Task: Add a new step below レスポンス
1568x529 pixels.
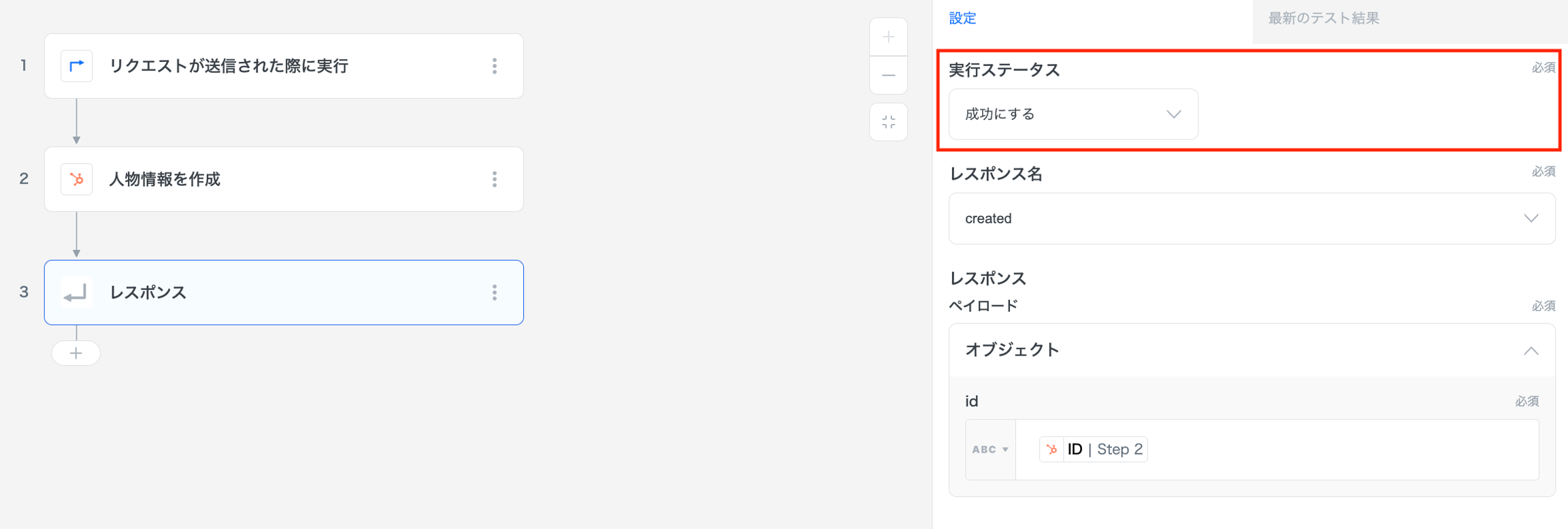Action: 76,353
